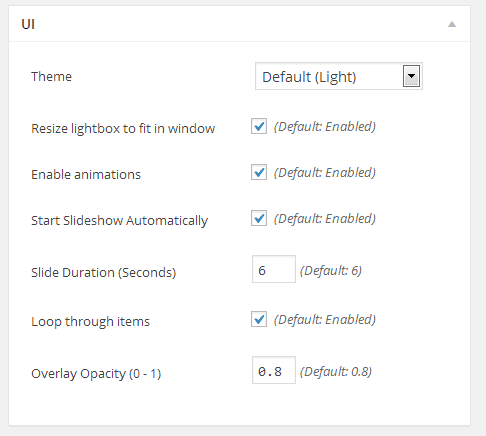Click the Resize lightbox to fit label
The height and width of the screenshot is (436, 486).
[123, 128]
